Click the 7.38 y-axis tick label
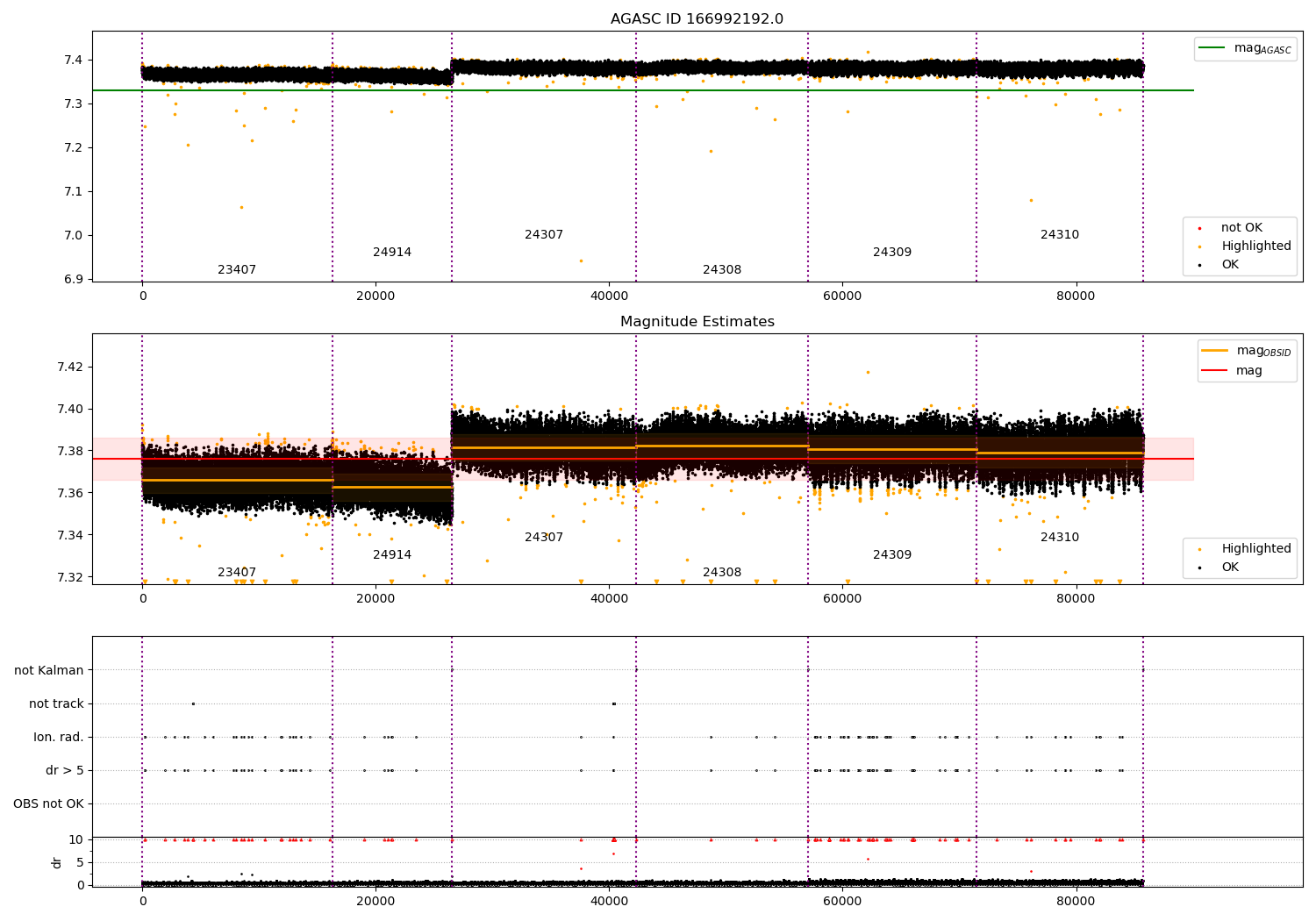Screen dimensions: 1316x921 [x=68, y=451]
